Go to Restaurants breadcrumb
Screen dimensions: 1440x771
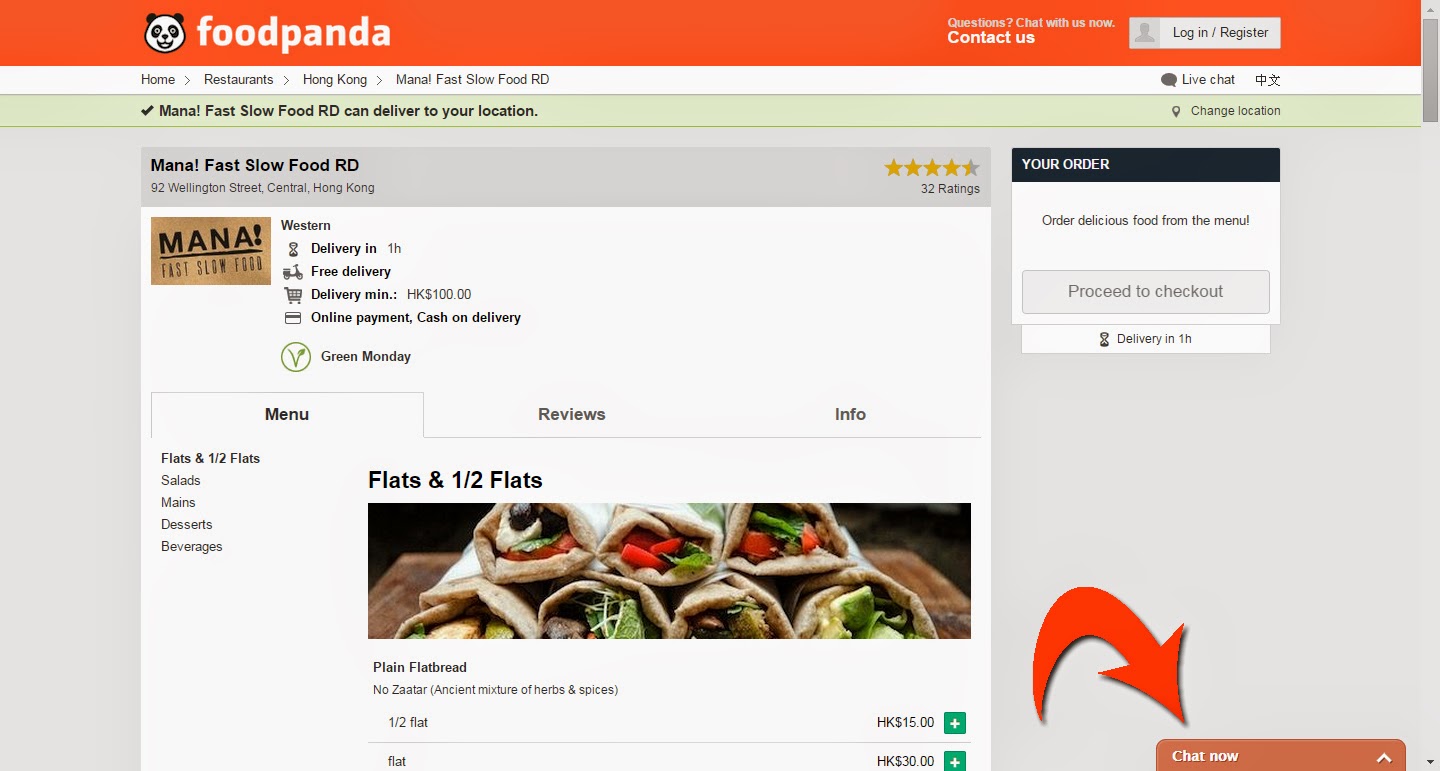point(239,80)
